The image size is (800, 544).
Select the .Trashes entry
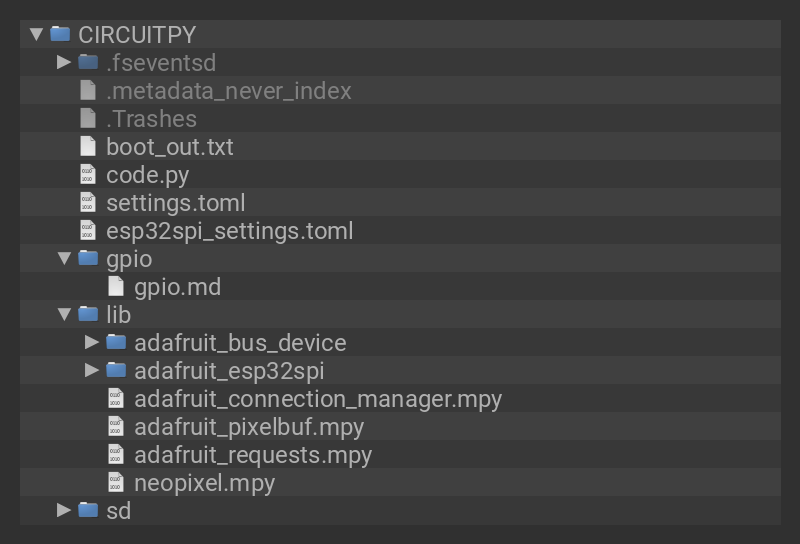[x=151, y=119]
